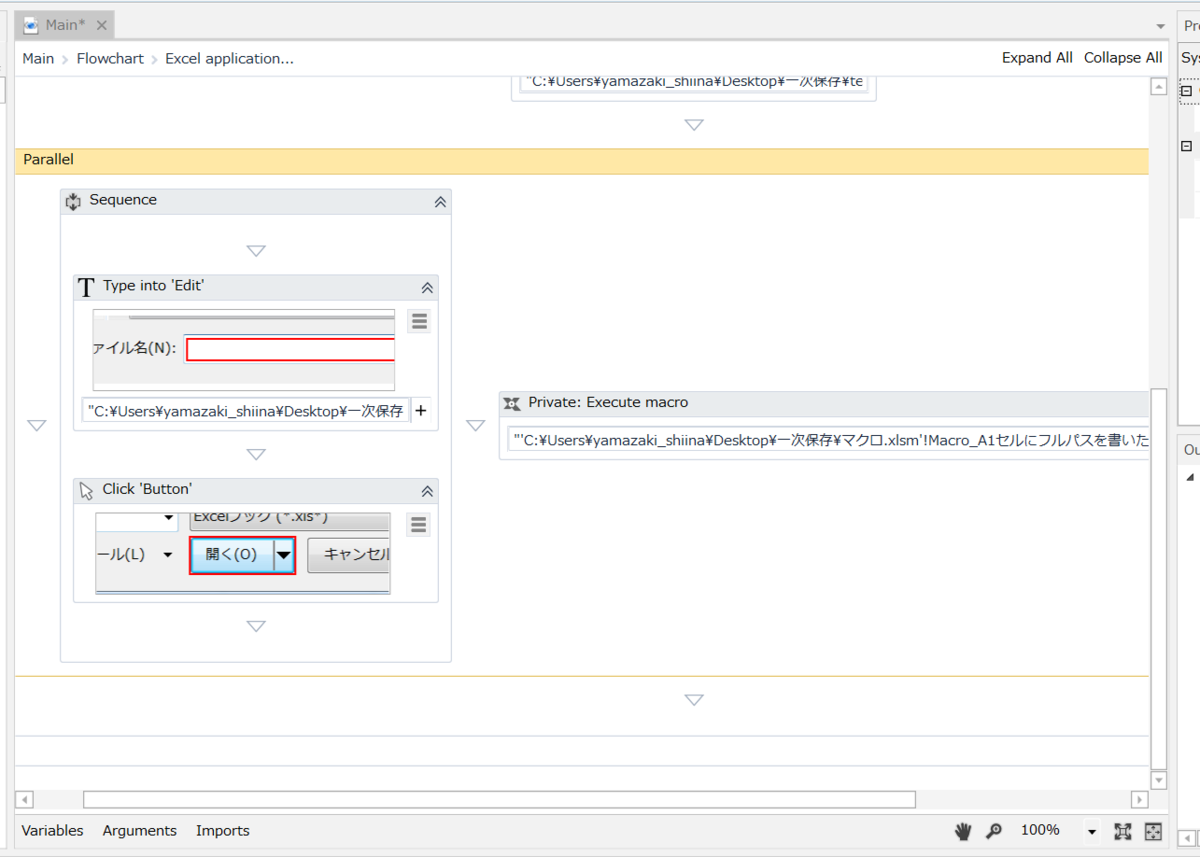Screen dimensions: 1200x857
Task: Close the Main* tab
Action: (102, 25)
